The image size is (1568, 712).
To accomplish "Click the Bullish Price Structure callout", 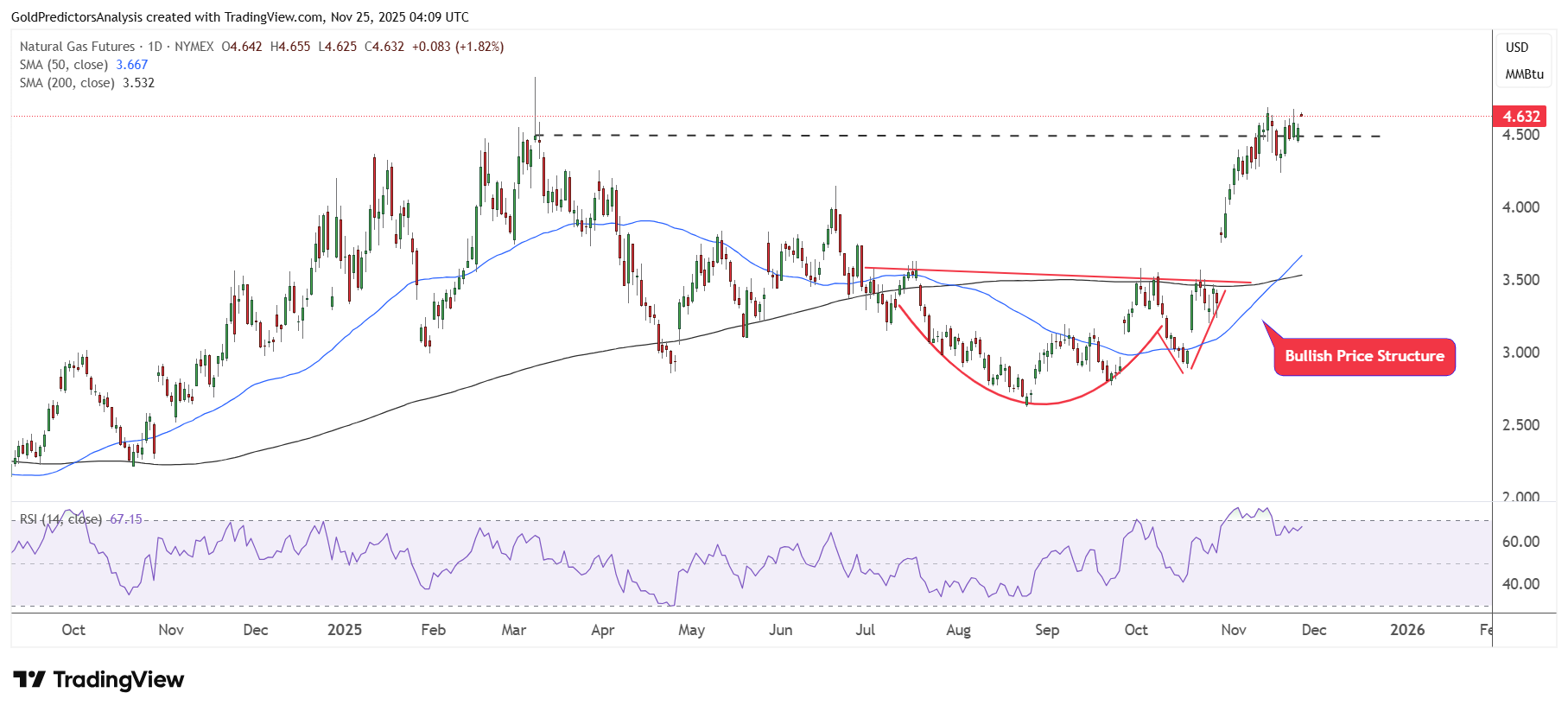I will pyautogui.click(x=1363, y=356).
